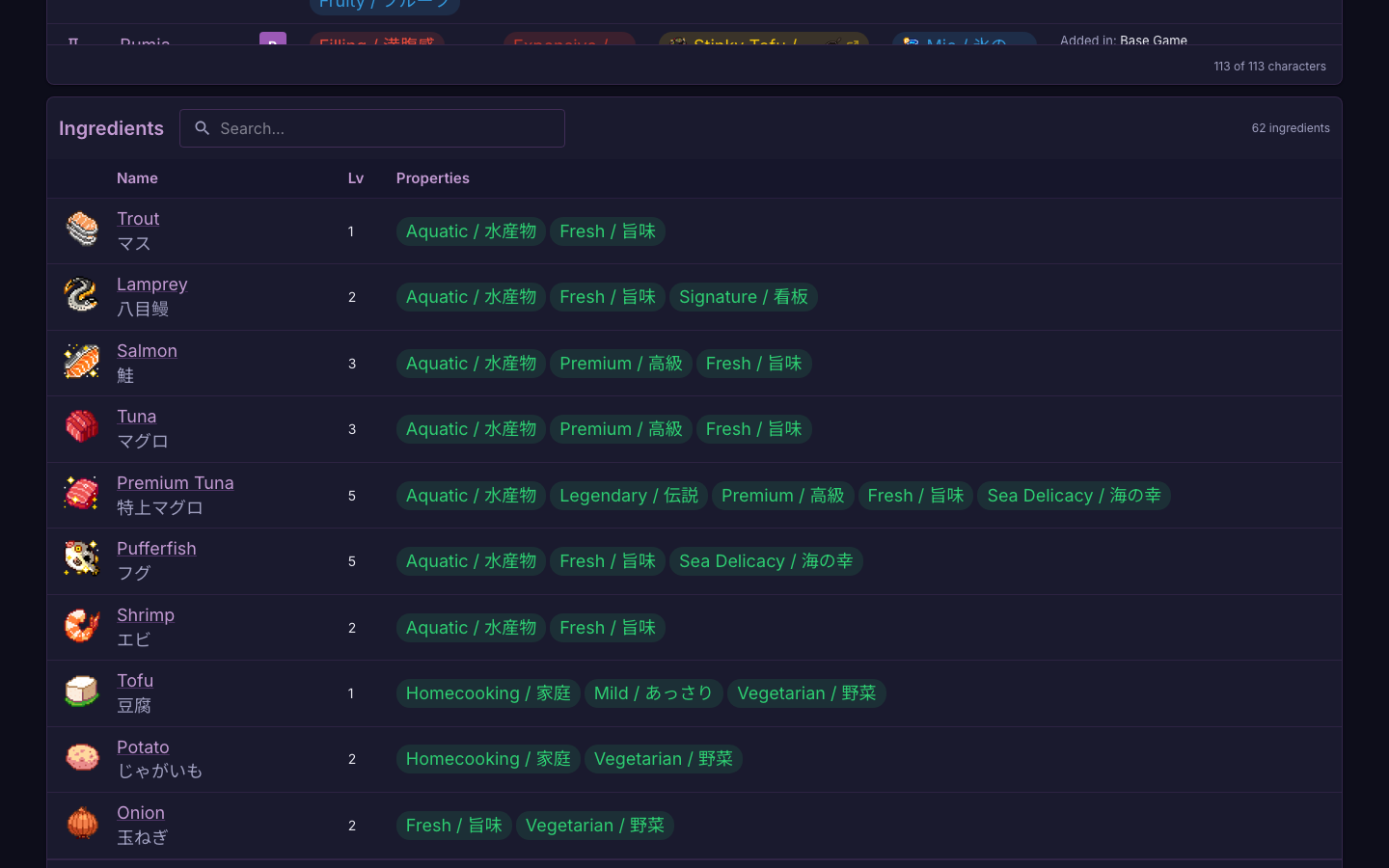Image resolution: width=1389 pixels, height=868 pixels.
Task: Open the Lamprey ingredient link
Action: (x=152, y=285)
